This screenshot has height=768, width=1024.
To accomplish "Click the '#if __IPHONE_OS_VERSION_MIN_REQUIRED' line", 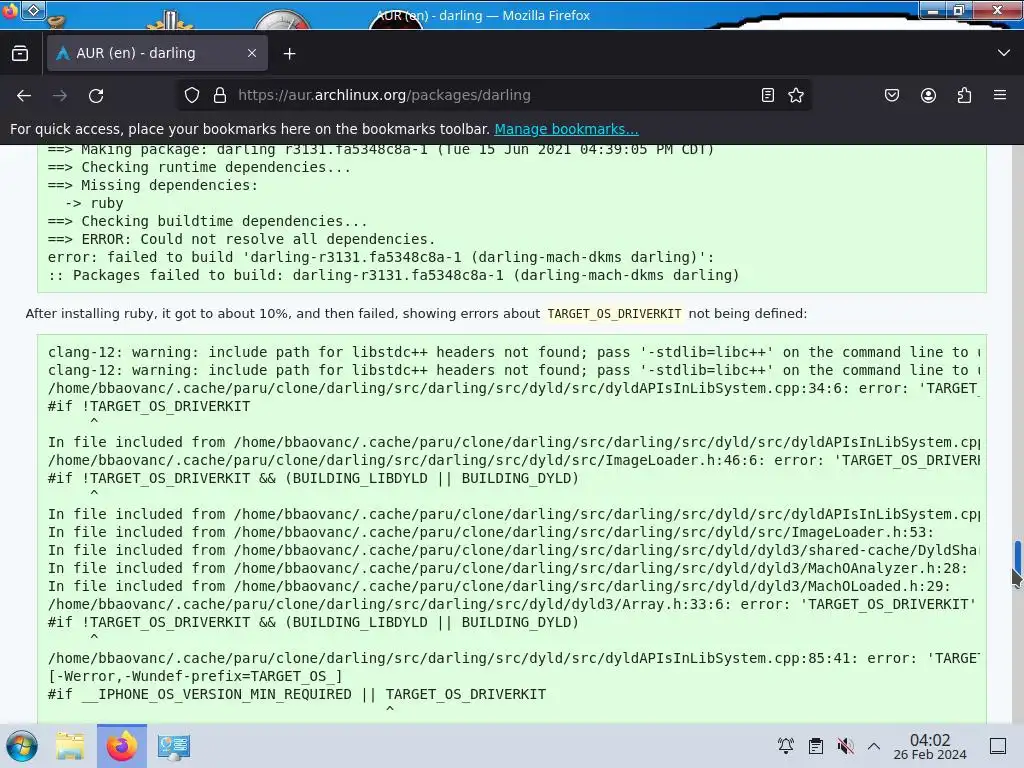I will pyautogui.click(x=296, y=694).
